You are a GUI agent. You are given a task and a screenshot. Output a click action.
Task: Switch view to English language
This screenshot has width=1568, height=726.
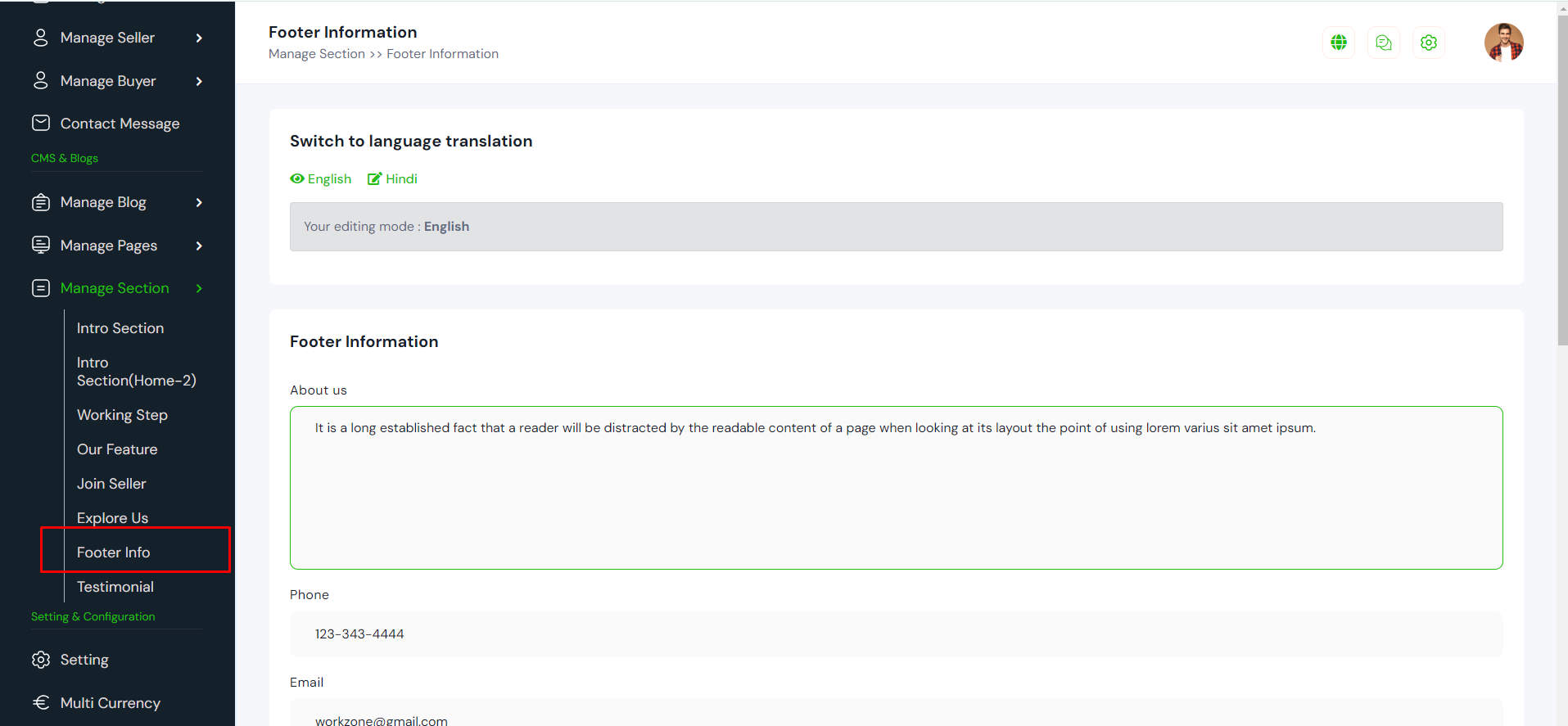321,179
